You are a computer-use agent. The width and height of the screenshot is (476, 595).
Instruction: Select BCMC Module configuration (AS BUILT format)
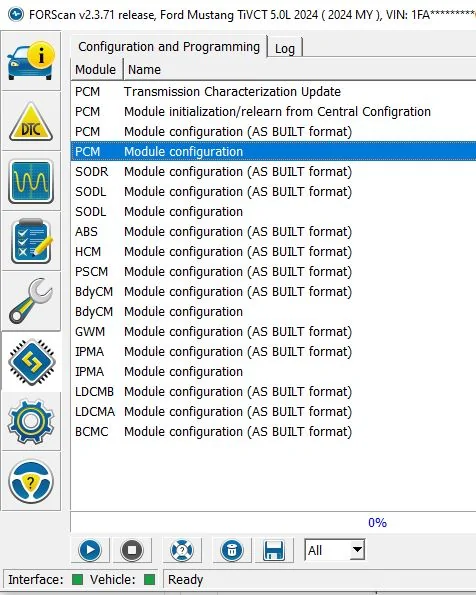click(x=273, y=431)
